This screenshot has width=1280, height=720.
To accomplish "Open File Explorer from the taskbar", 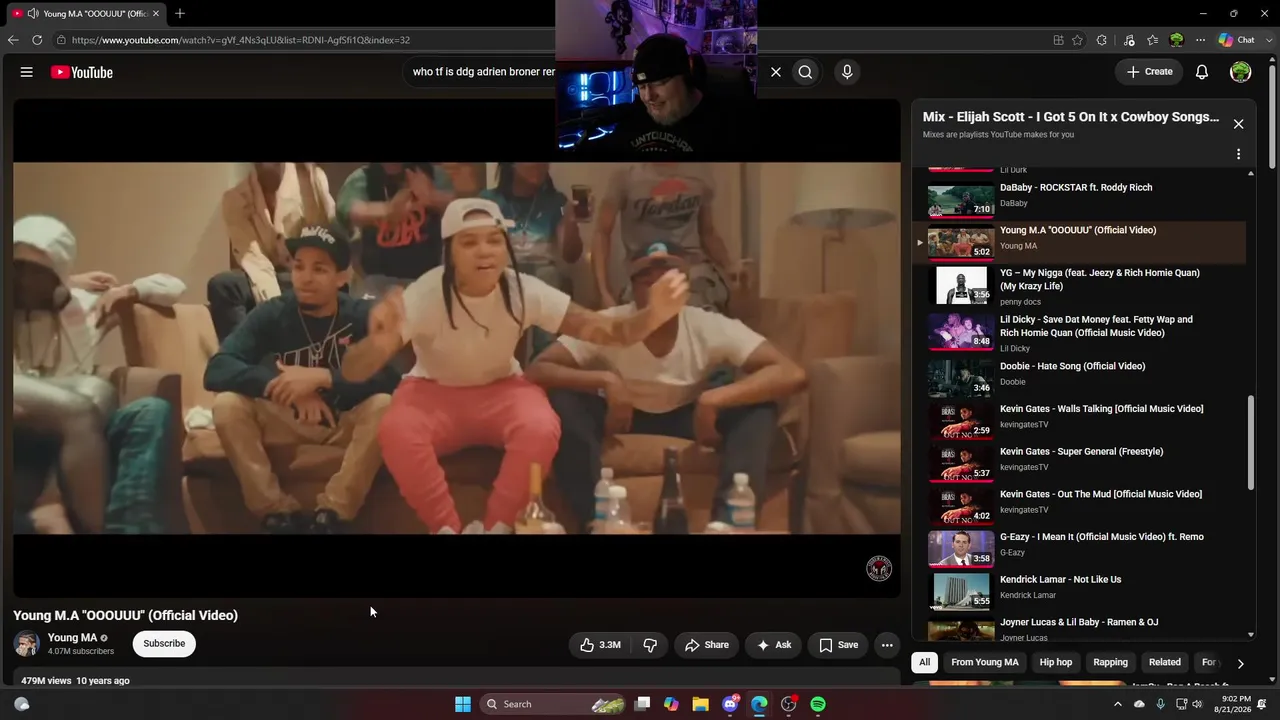I will point(700,704).
